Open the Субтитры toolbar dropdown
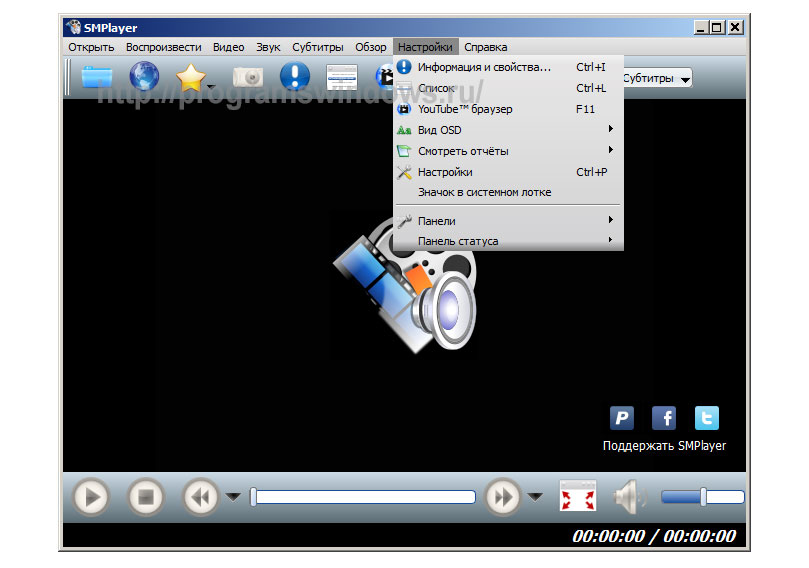The image size is (809, 568). coord(656,78)
